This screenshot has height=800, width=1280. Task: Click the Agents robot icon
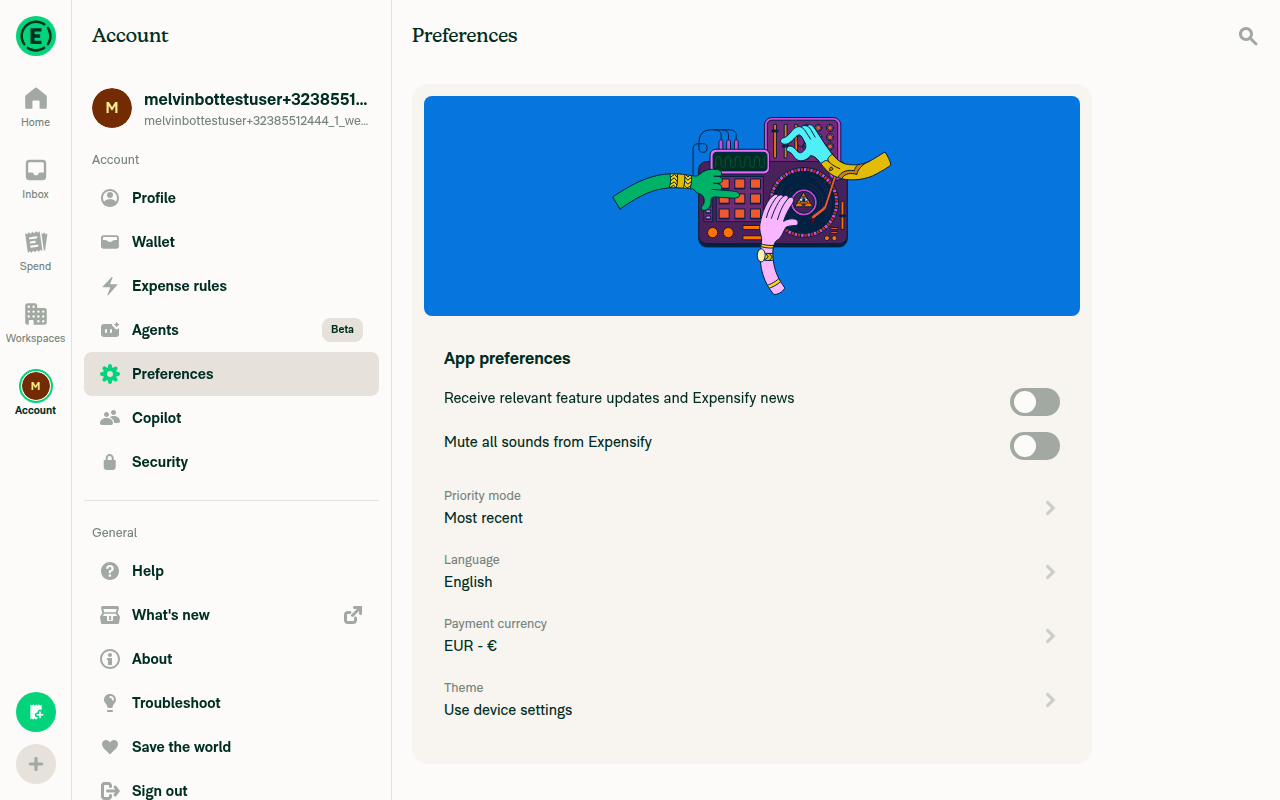[x=110, y=330]
